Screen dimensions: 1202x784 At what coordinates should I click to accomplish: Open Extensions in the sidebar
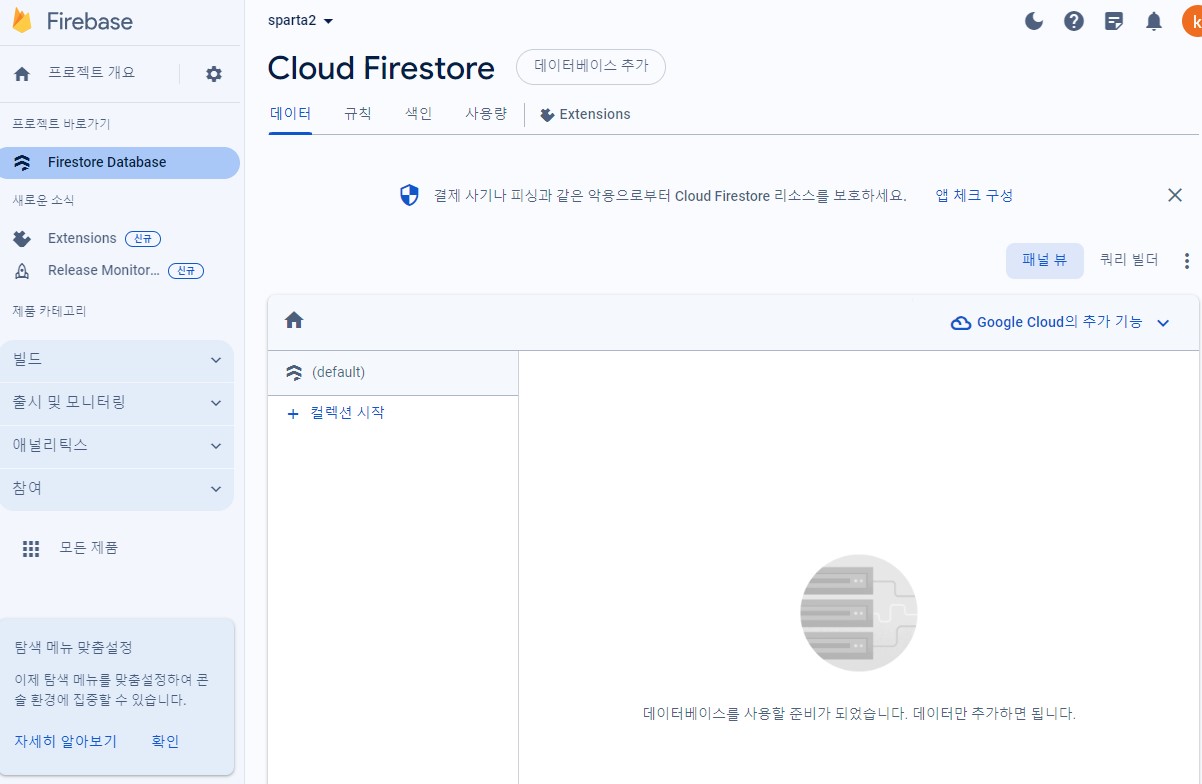point(82,238)
